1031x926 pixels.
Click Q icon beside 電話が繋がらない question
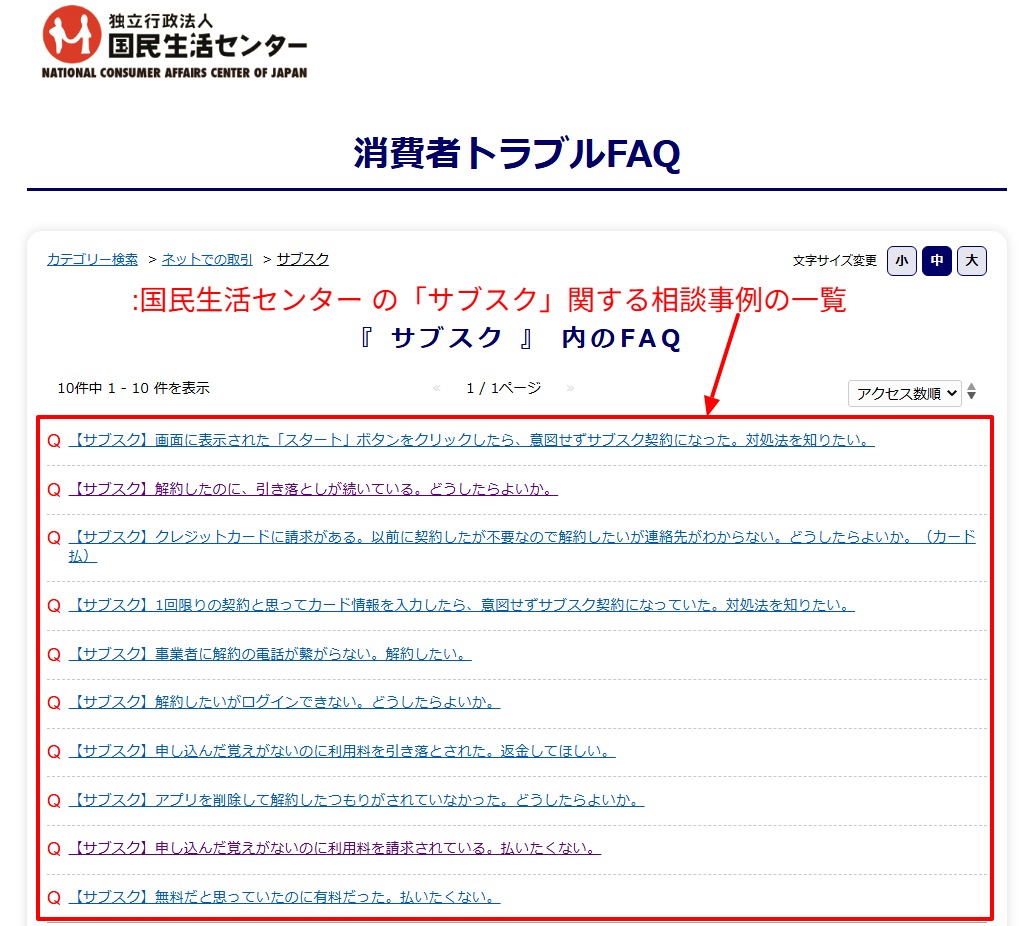pyautogui.click(x=54, y=655)
